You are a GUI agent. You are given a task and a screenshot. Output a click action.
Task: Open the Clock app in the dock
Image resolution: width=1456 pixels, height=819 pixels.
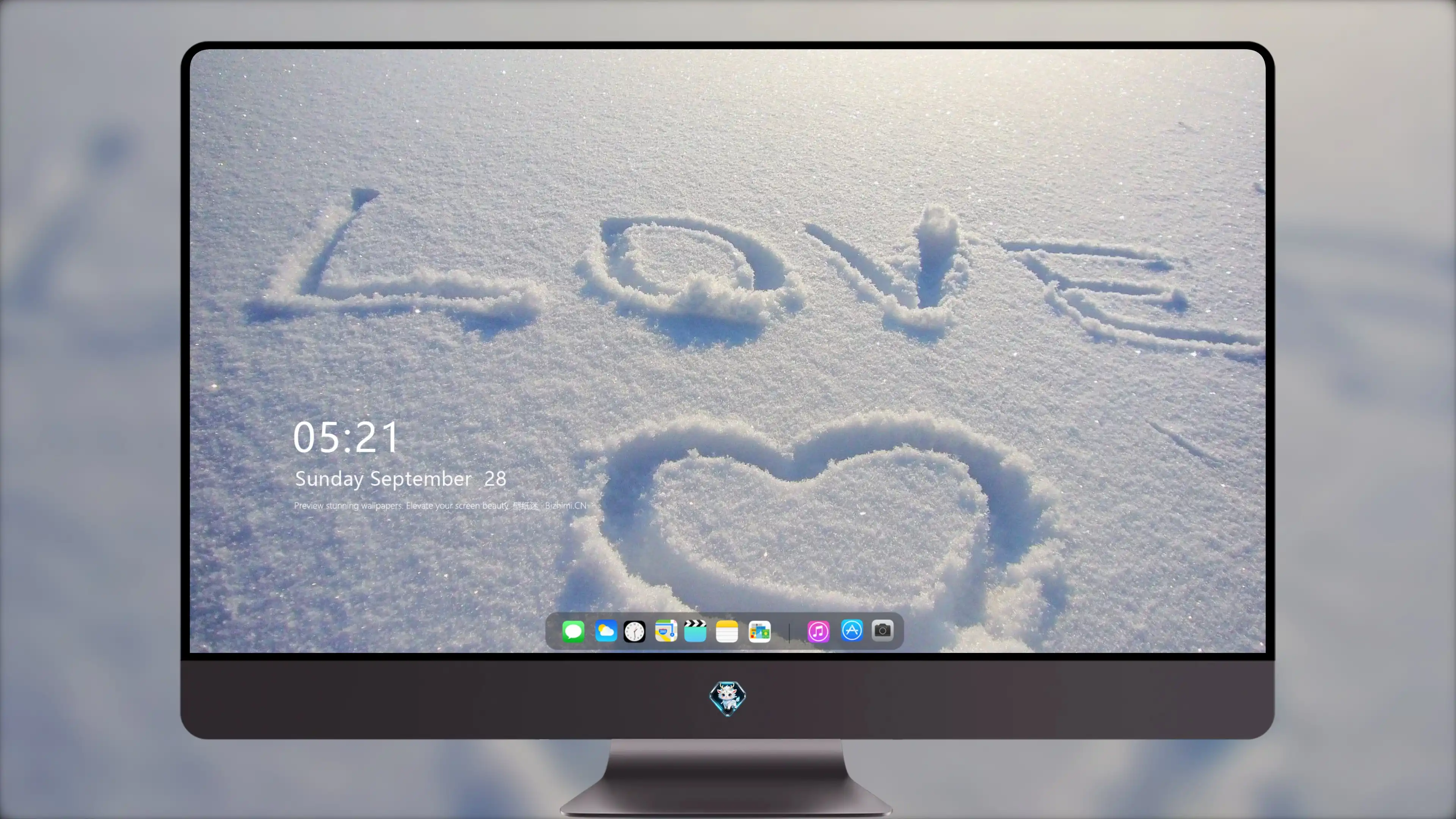[x=634, y=631]
